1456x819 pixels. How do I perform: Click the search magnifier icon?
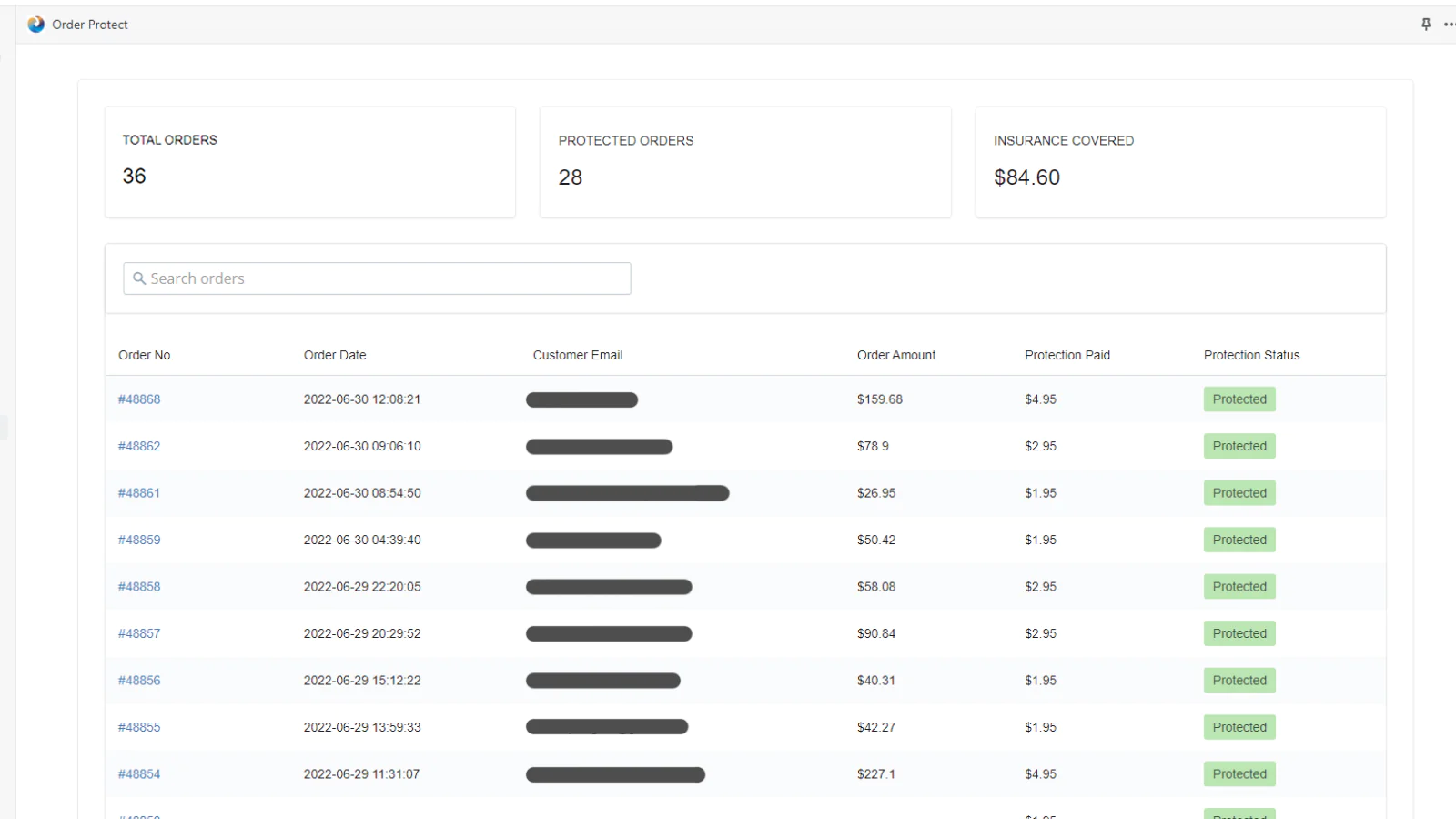point(139,278)
